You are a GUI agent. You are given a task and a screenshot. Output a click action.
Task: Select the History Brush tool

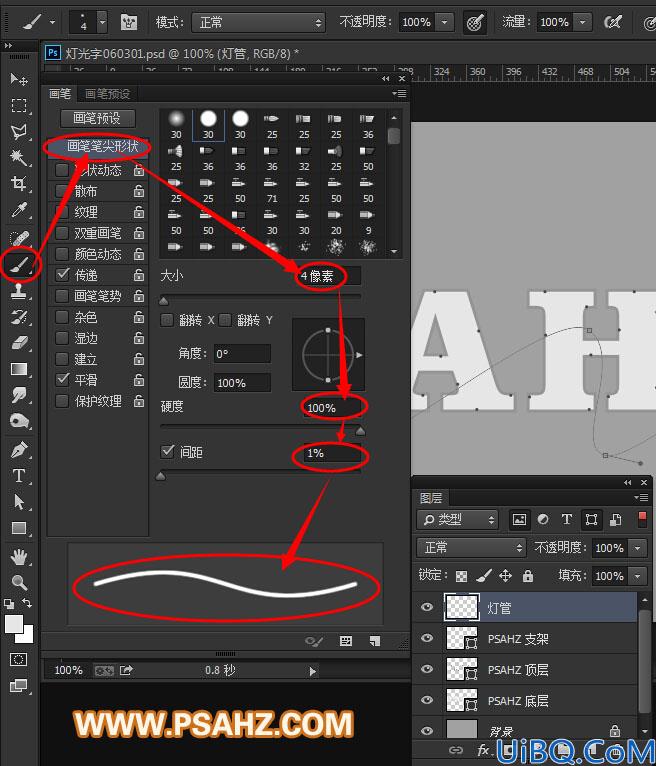(x=19, y=317)
